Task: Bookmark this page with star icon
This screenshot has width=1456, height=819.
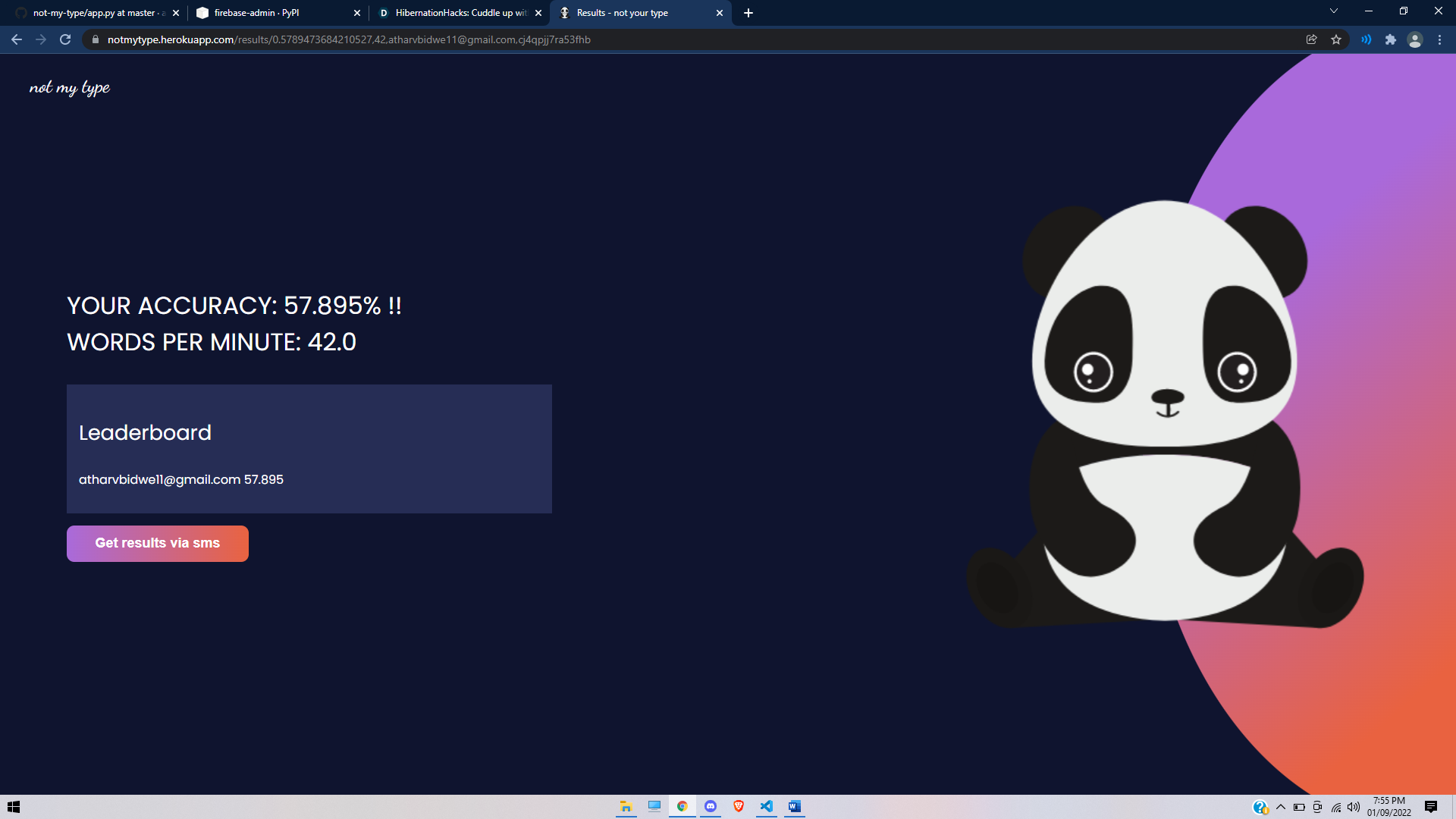Action: tap(1336, 39)
